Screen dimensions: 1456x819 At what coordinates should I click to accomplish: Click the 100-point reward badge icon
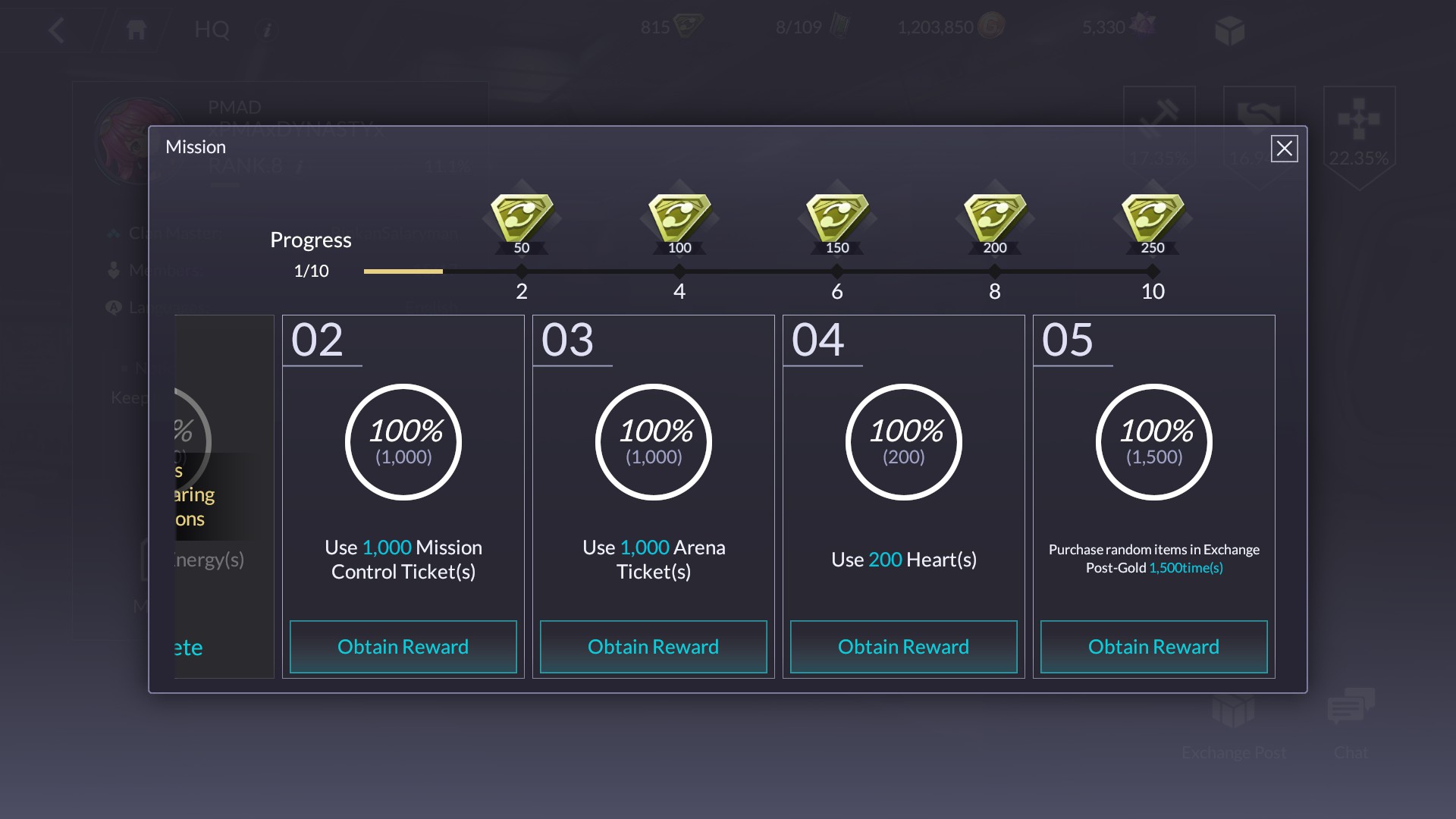pyautogui.click(x=679, y=218)
